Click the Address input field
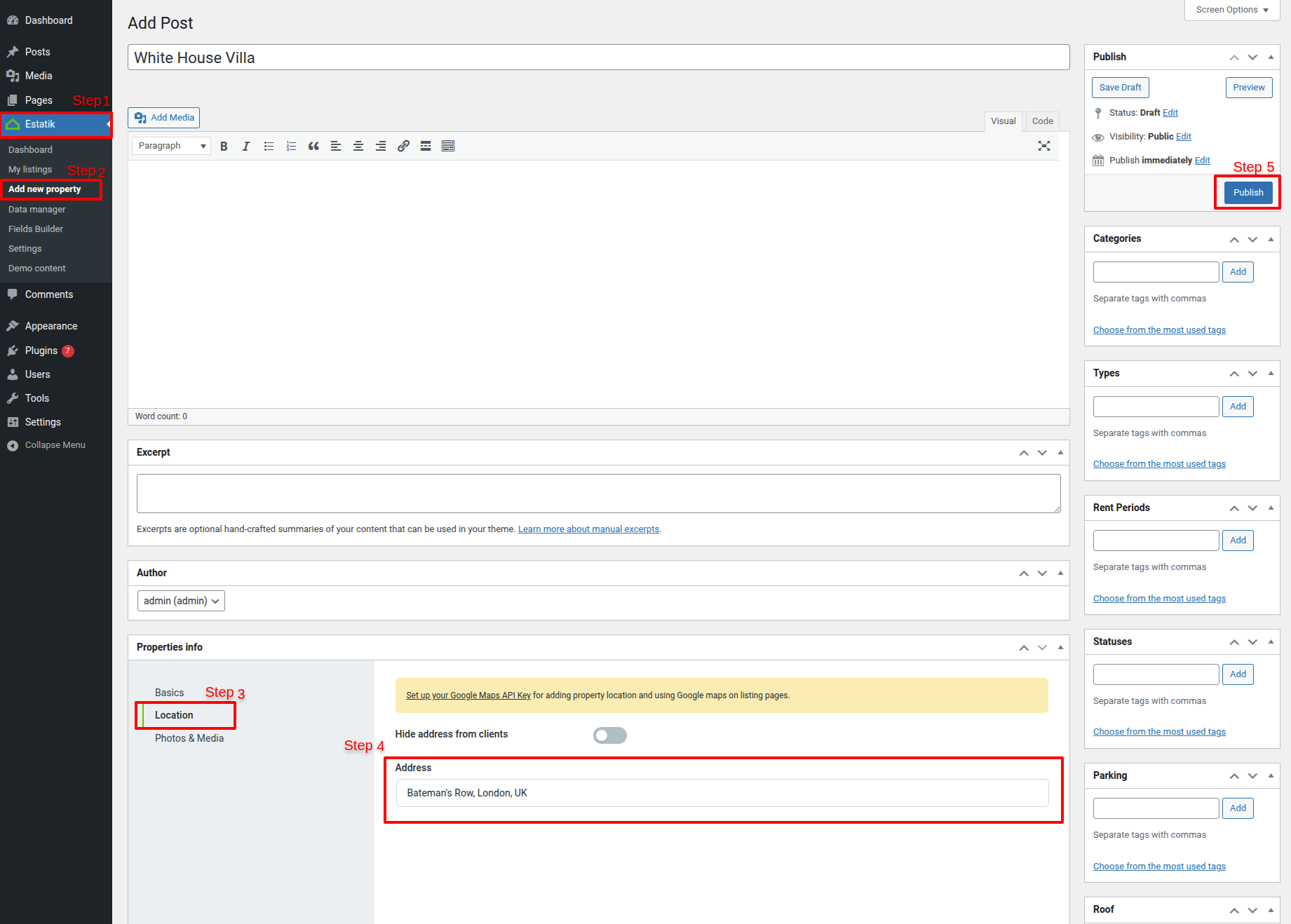 pyautogui.click(x=722, y=793)
